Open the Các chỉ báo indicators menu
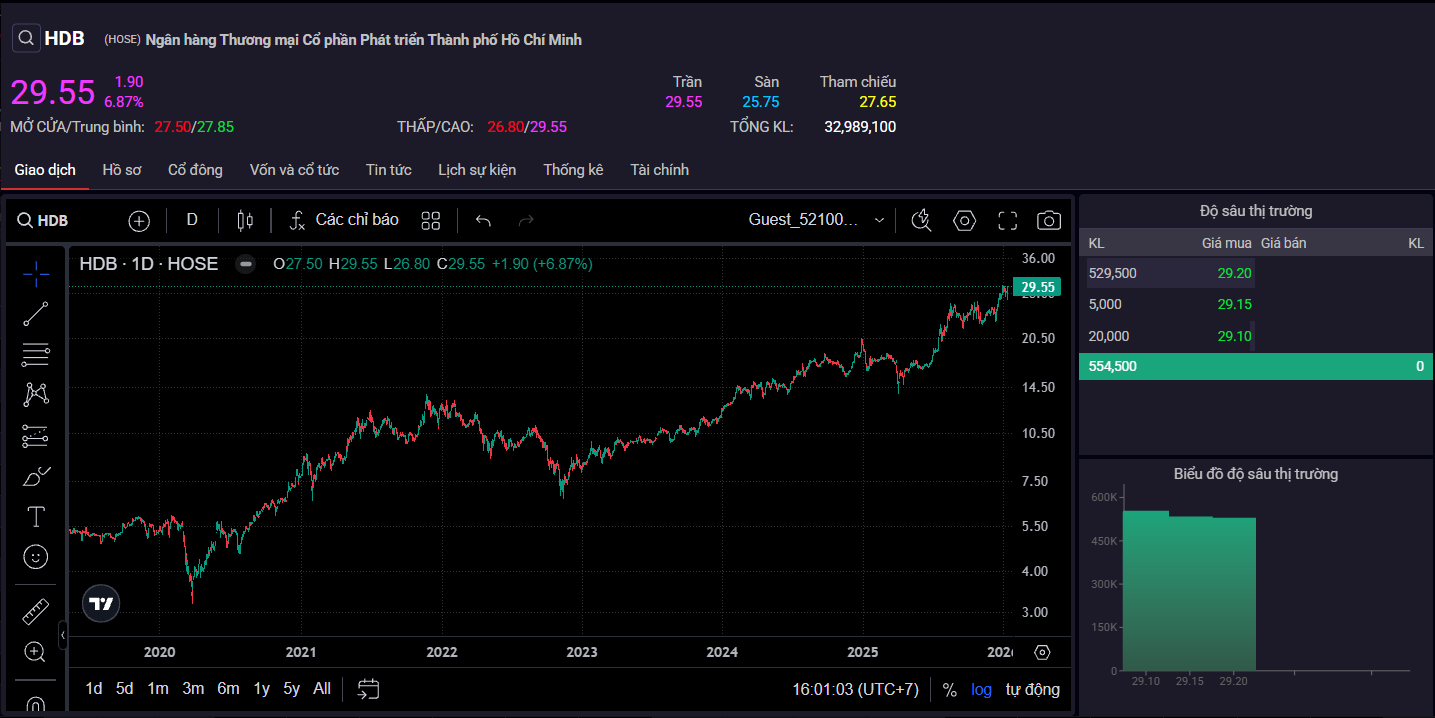 pyautogui.click(x=344, y=220)
